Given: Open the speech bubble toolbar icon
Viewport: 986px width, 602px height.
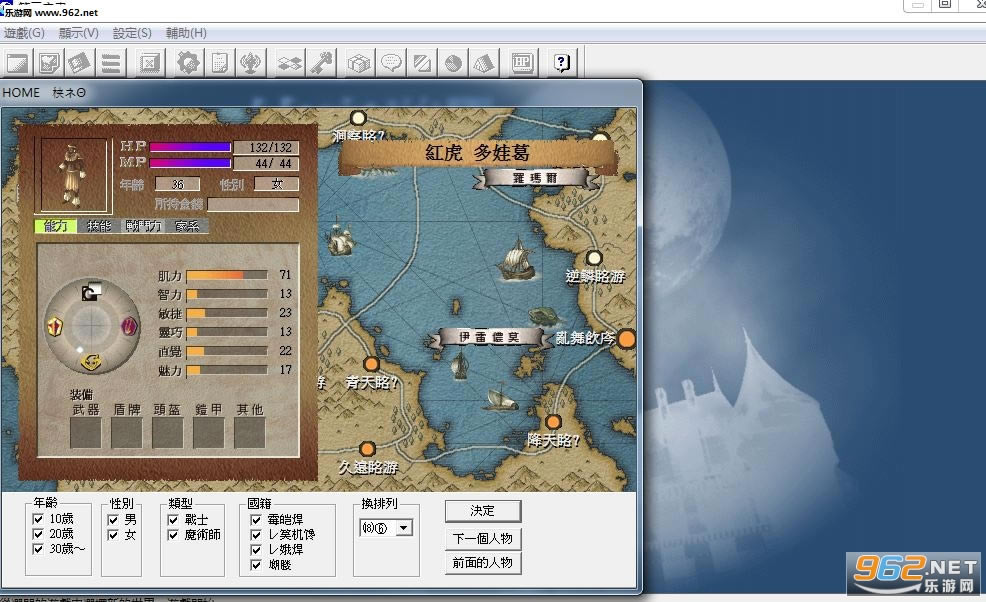Looking at the screenshot, I should click(388, 62).
